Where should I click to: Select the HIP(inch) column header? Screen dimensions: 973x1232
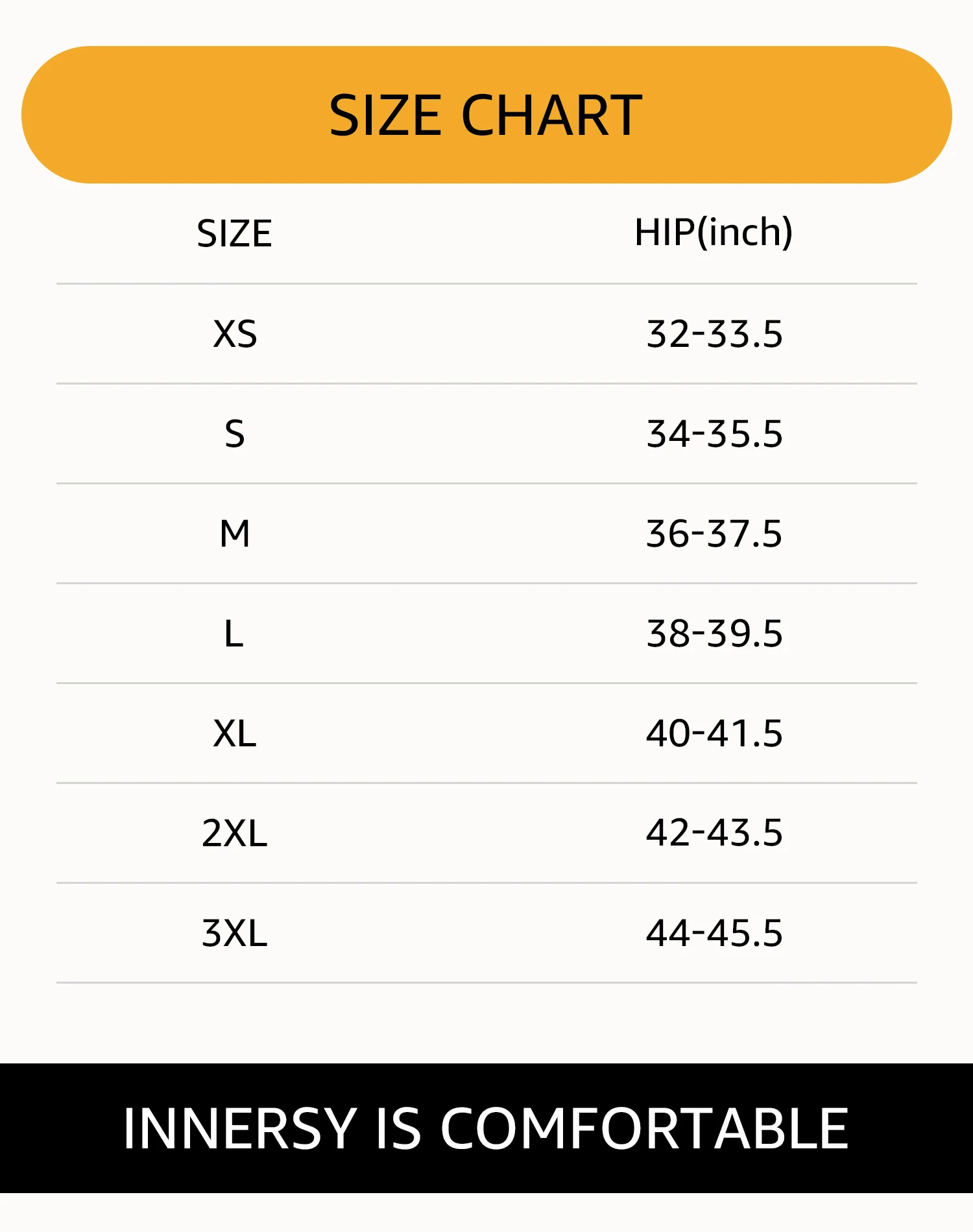(x=714, y=232)
